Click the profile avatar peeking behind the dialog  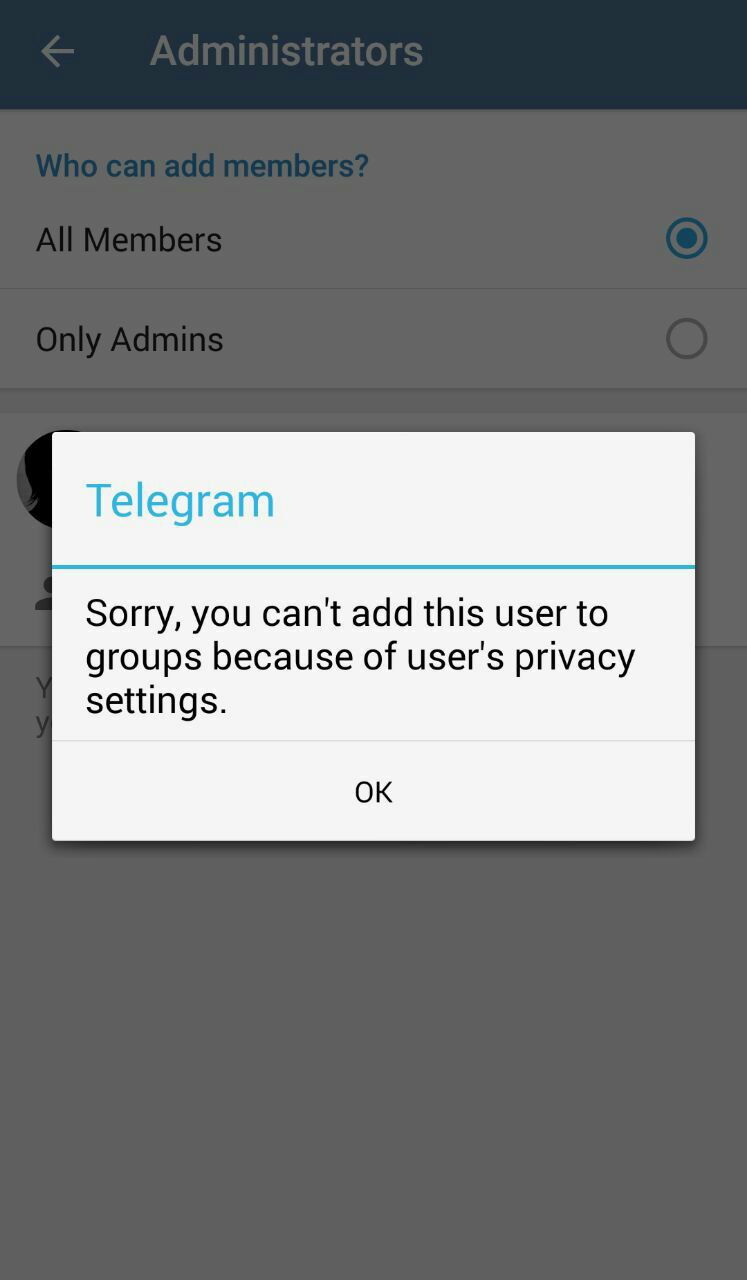click(x=34, y=480)
